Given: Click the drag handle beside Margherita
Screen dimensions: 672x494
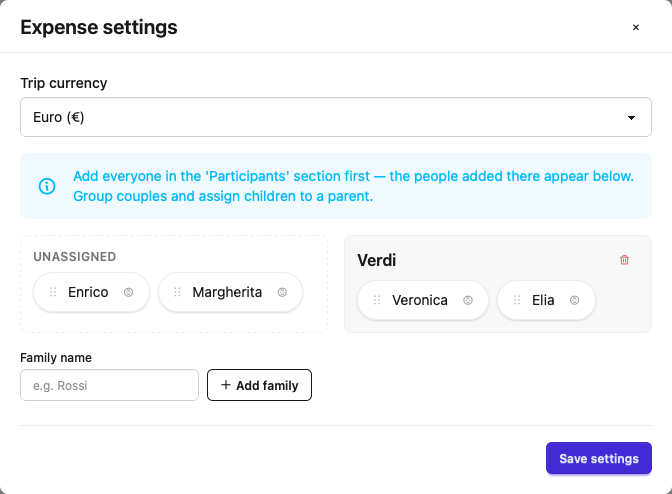Looking at the screenshot, I should [177, 292].
